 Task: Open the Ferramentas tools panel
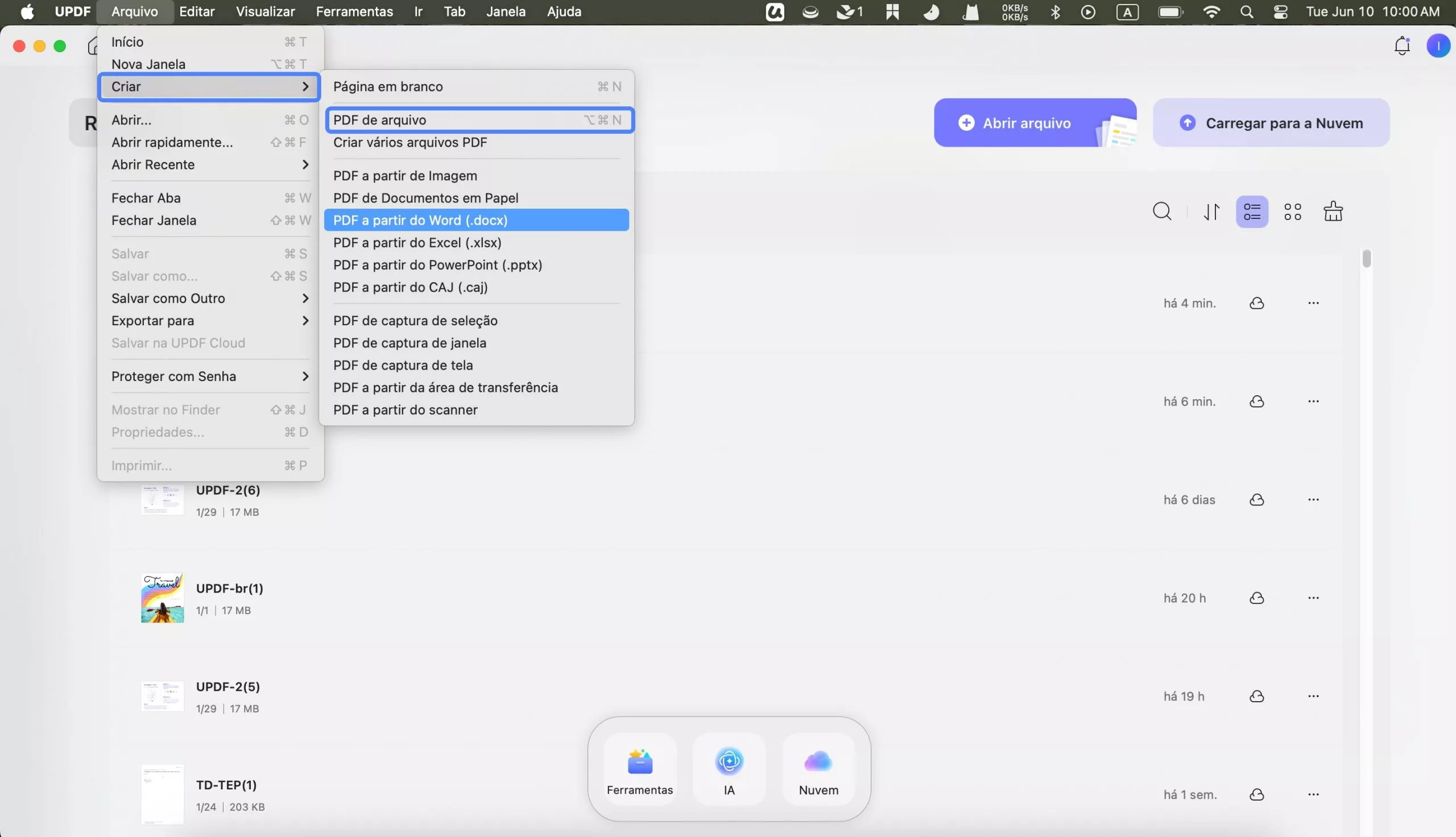640,769
